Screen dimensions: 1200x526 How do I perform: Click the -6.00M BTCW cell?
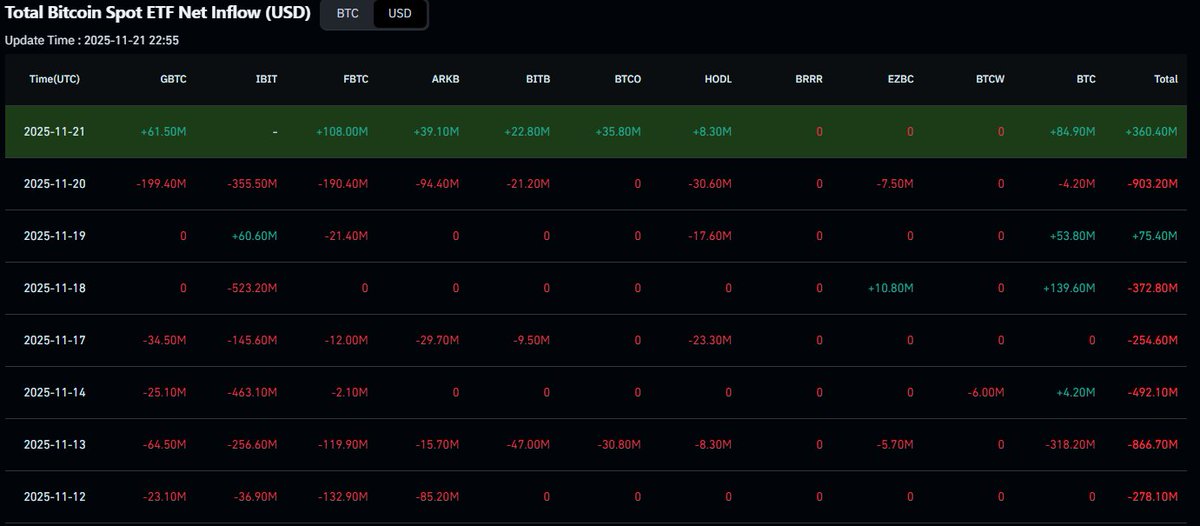pyautogui.click(x=985, y=392)
